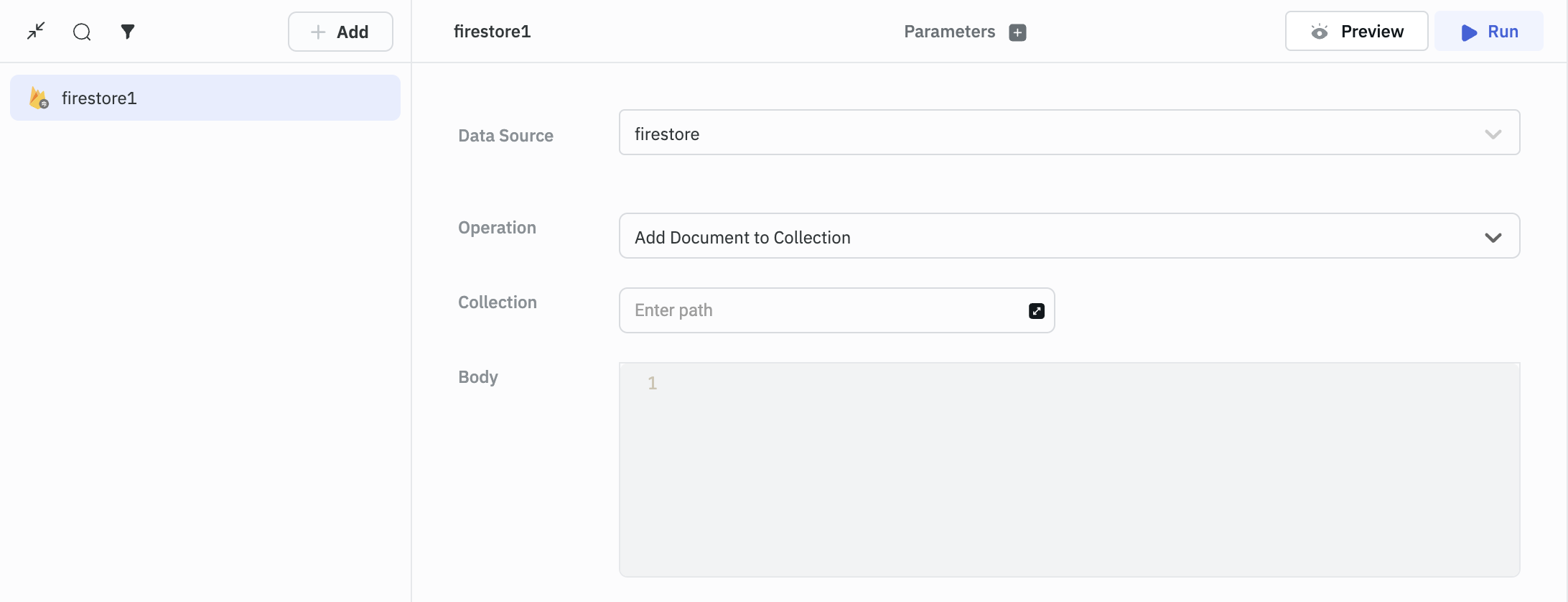
Task: Select firestore1 in the query list
Action: [205, 98]
